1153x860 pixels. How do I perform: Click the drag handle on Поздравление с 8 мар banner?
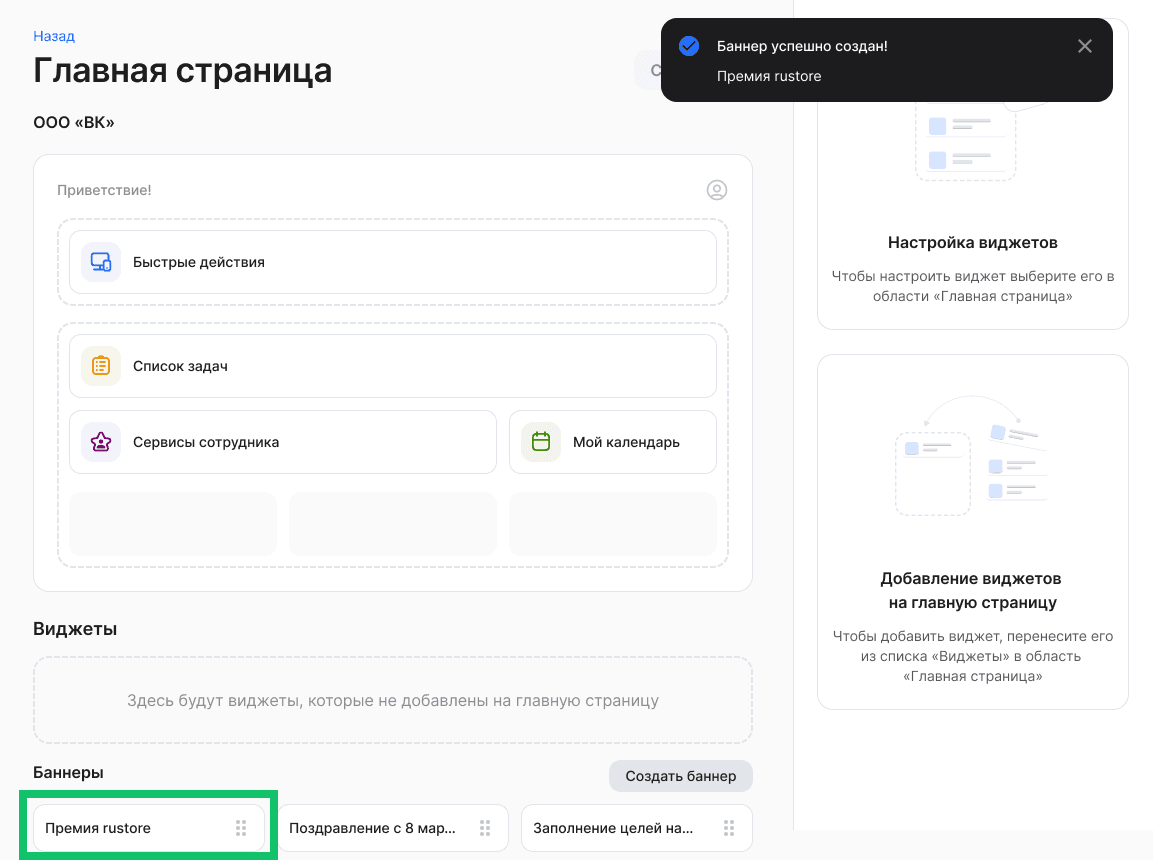point(484,828)
